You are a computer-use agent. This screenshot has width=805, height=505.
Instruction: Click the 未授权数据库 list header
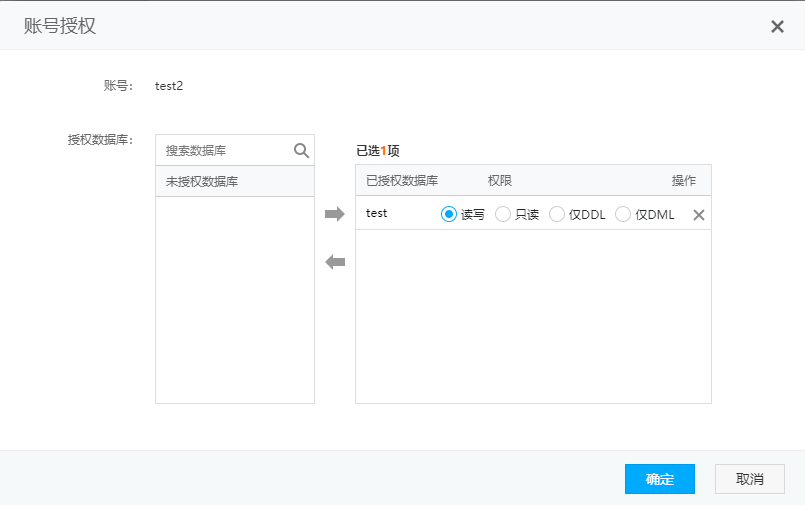(202, 182)
